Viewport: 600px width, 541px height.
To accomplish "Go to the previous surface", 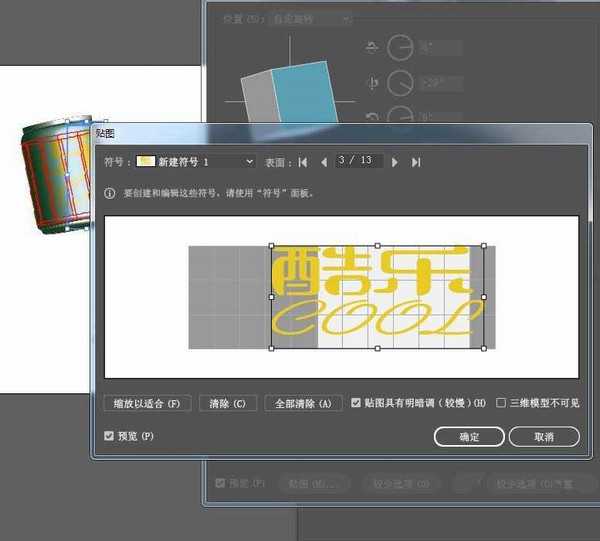I will pos(324,162).
